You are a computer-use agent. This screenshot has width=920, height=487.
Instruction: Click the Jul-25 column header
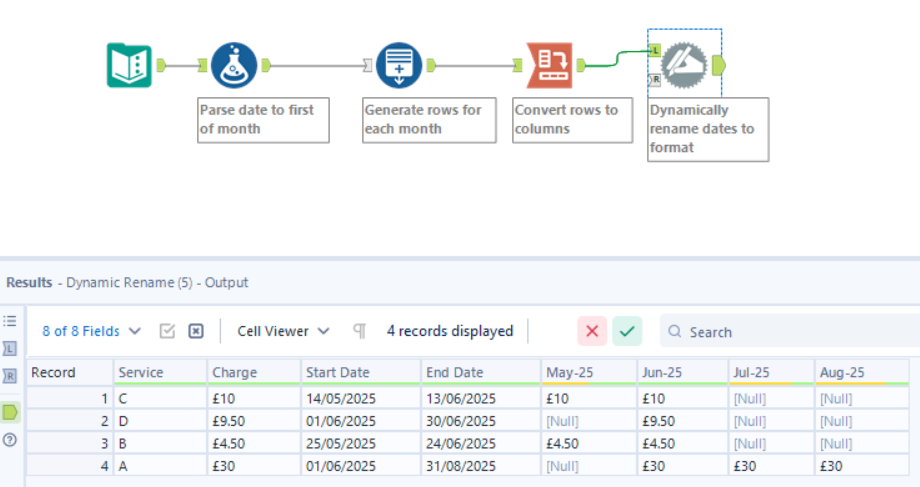tap(772, 373)
